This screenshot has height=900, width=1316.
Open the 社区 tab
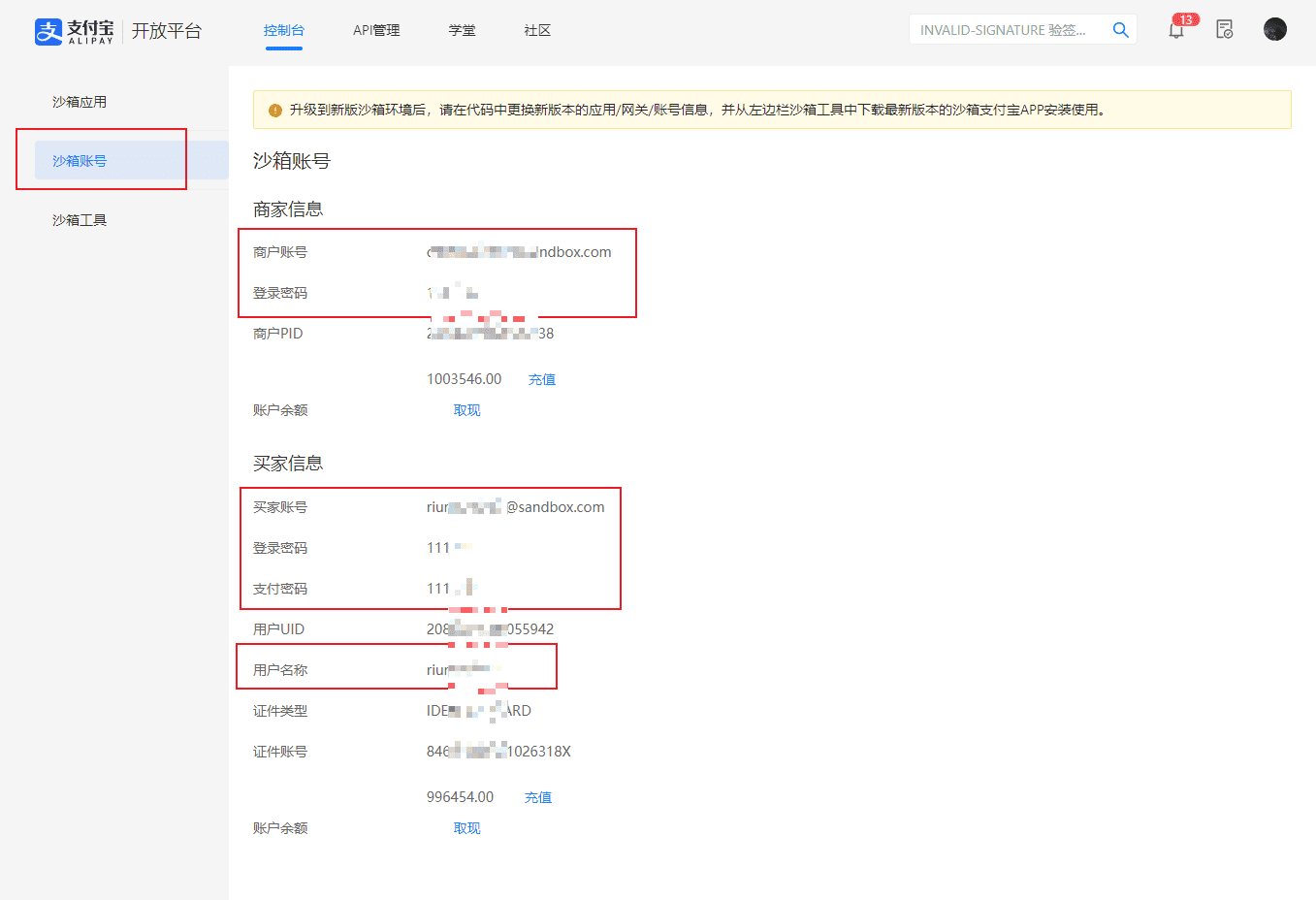[x=537, y=30]
